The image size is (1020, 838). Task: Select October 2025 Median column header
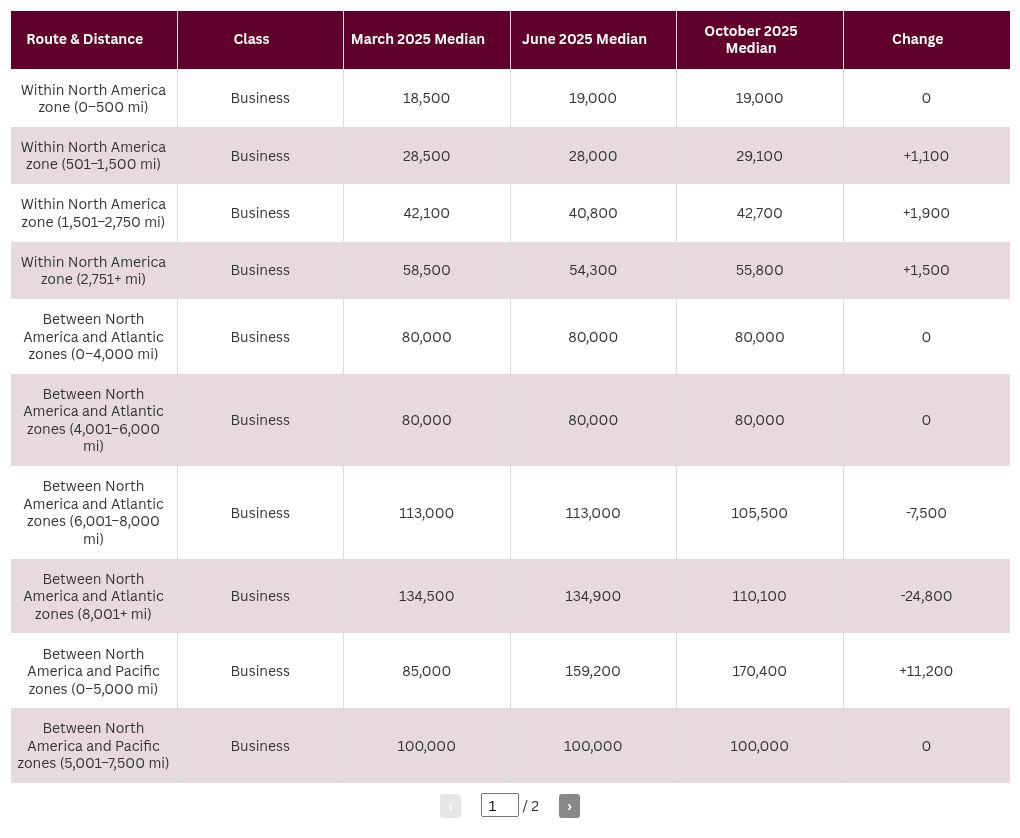tap(760, 40)
